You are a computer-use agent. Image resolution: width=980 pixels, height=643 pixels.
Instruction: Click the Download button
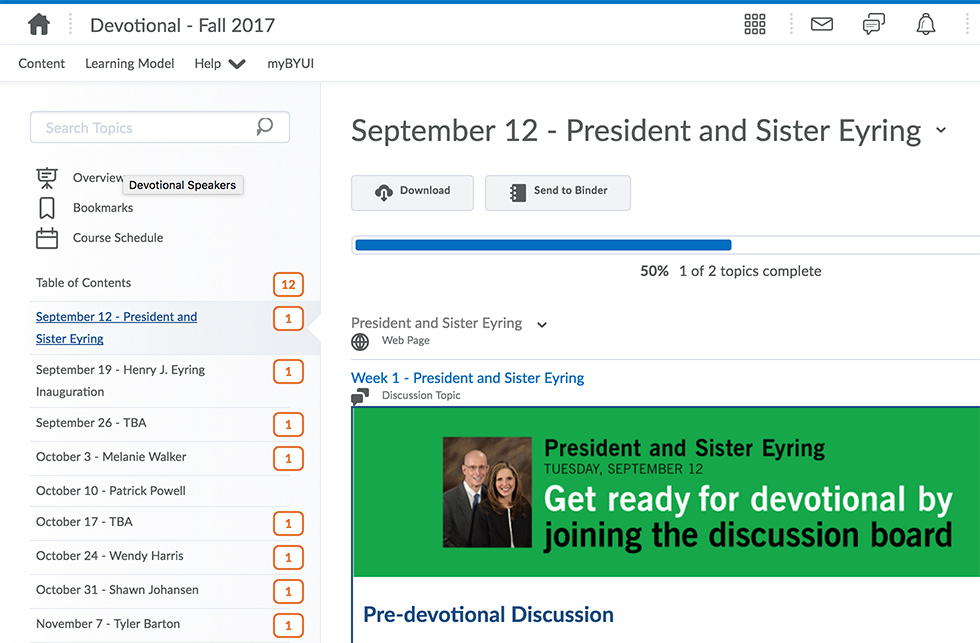[x=412, y=192]
